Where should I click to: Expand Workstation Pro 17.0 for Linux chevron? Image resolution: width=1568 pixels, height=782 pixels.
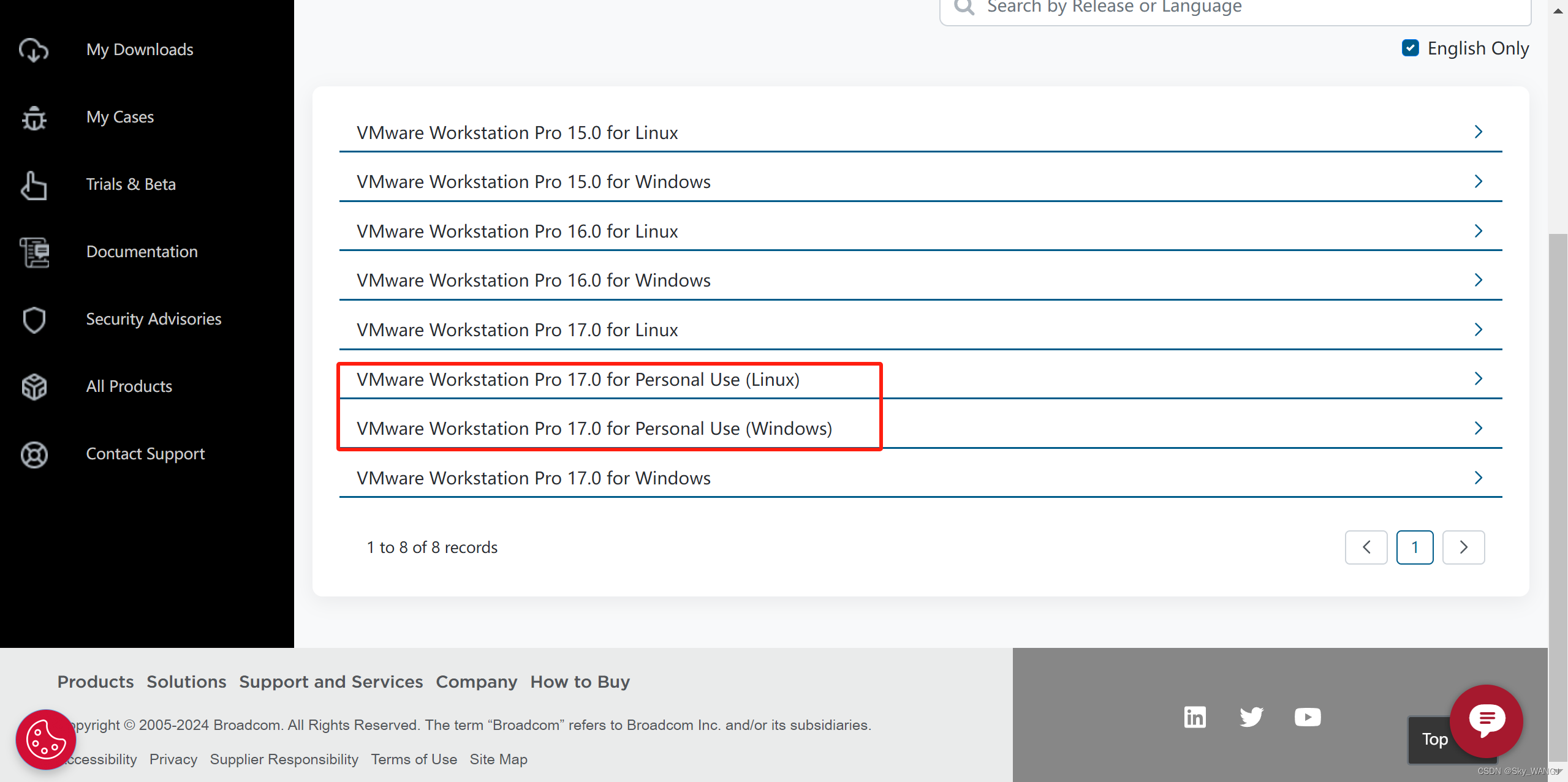1478,329
